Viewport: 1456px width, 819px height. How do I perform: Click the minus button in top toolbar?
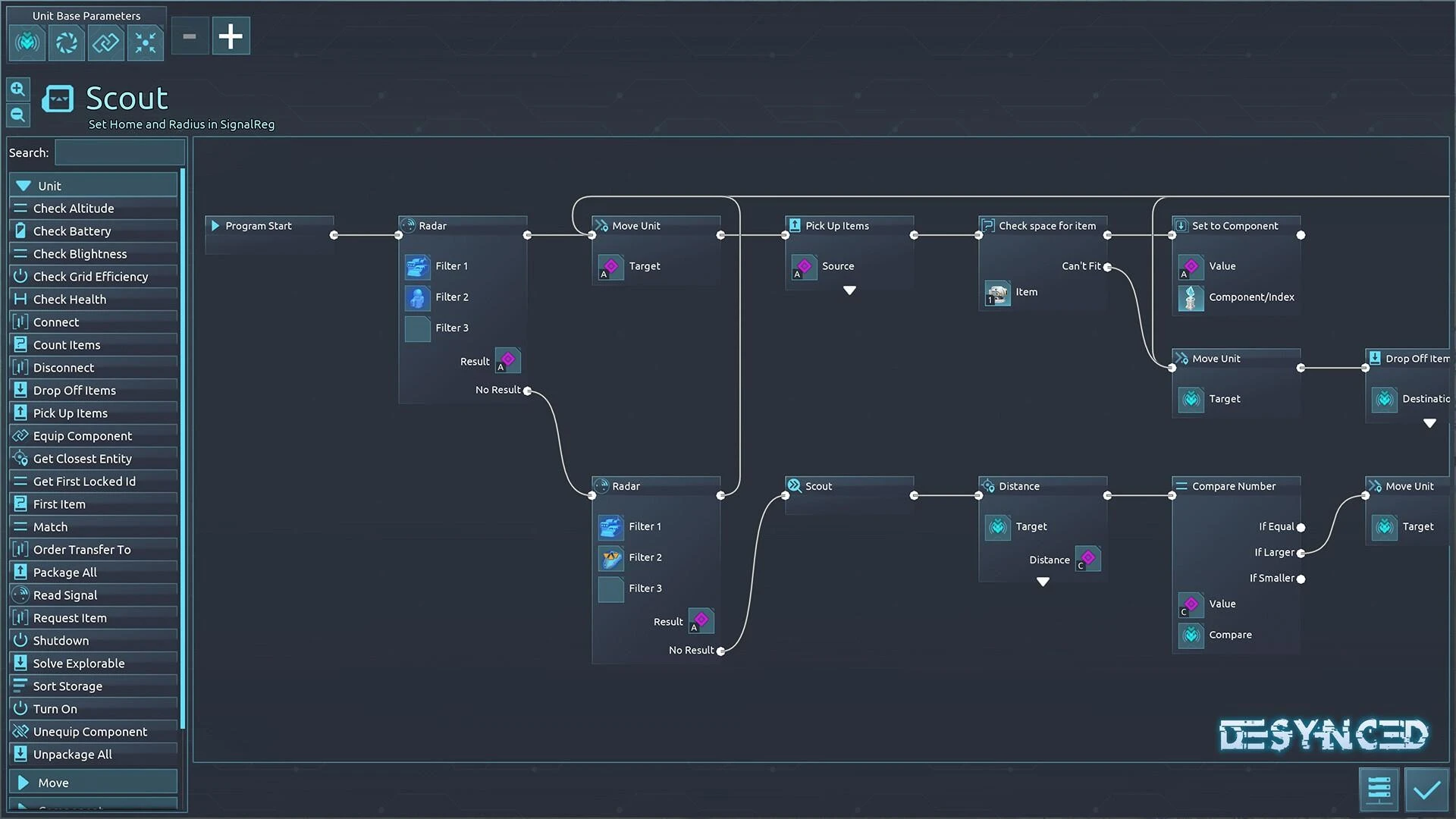tap(190, 36)
